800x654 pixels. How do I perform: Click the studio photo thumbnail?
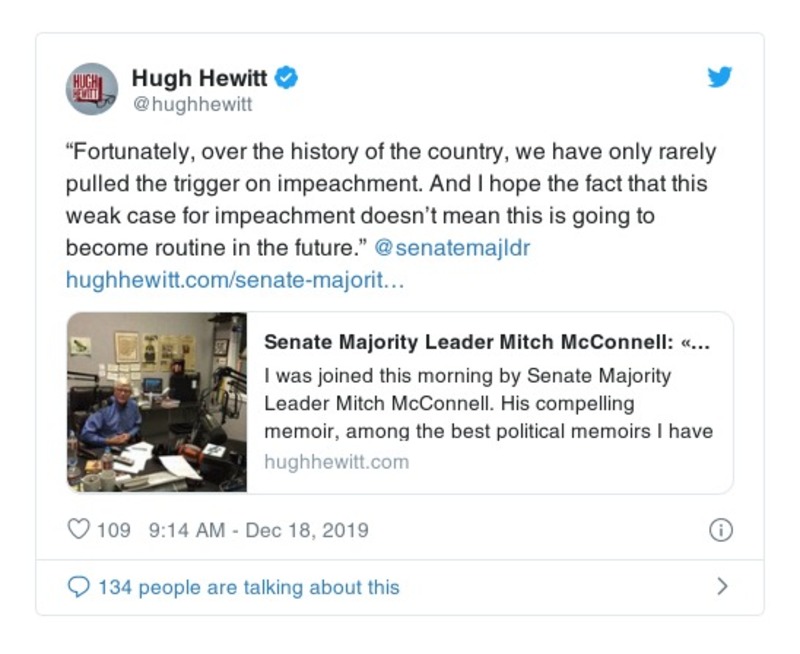coord(156,402)
